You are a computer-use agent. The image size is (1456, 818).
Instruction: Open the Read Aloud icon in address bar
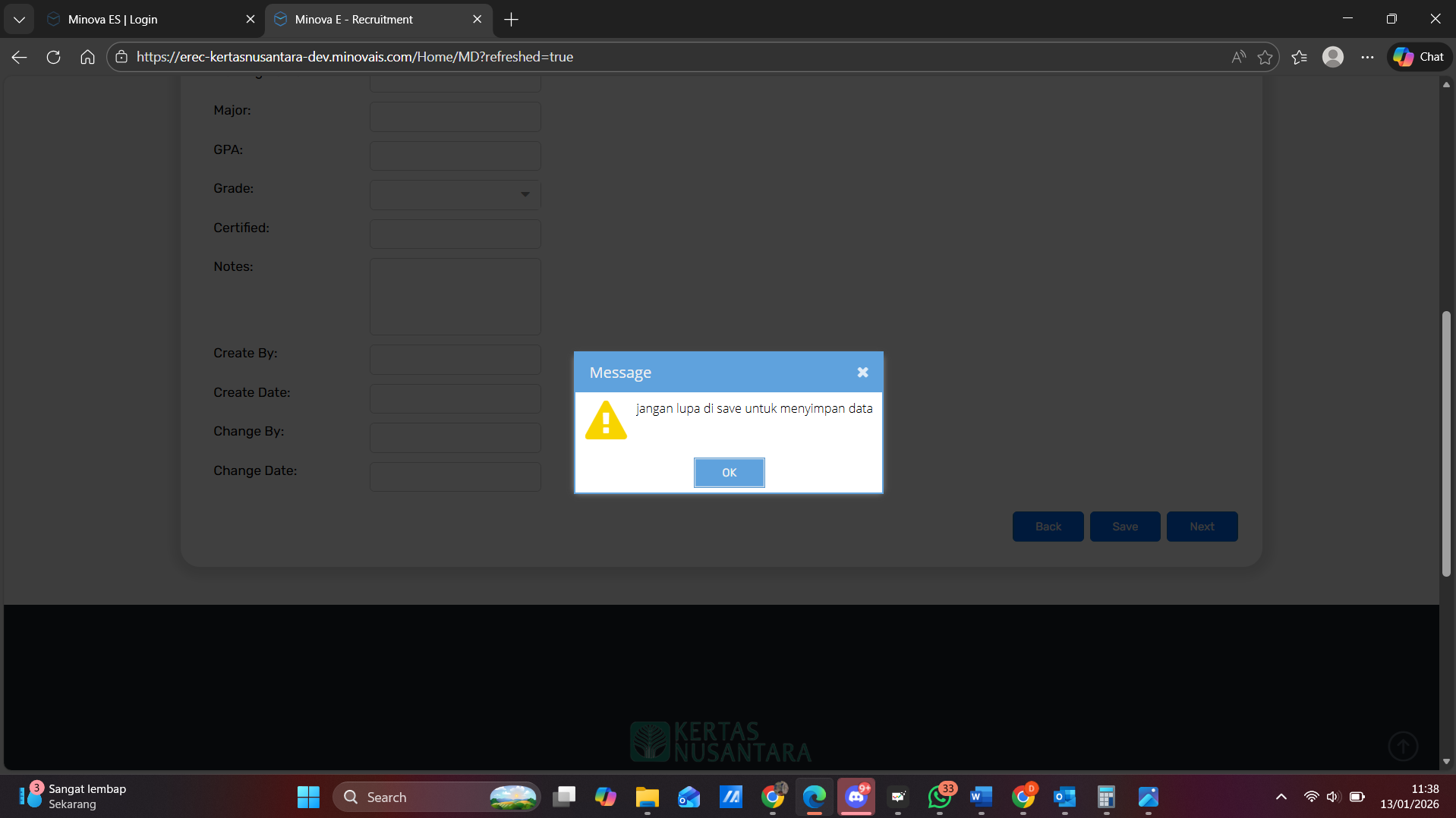tap(1238, 57)
